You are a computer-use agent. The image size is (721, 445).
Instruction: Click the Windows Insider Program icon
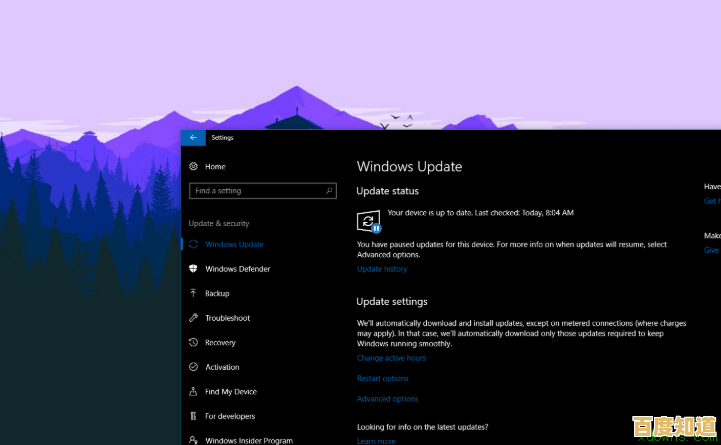(x=194, y=440)
